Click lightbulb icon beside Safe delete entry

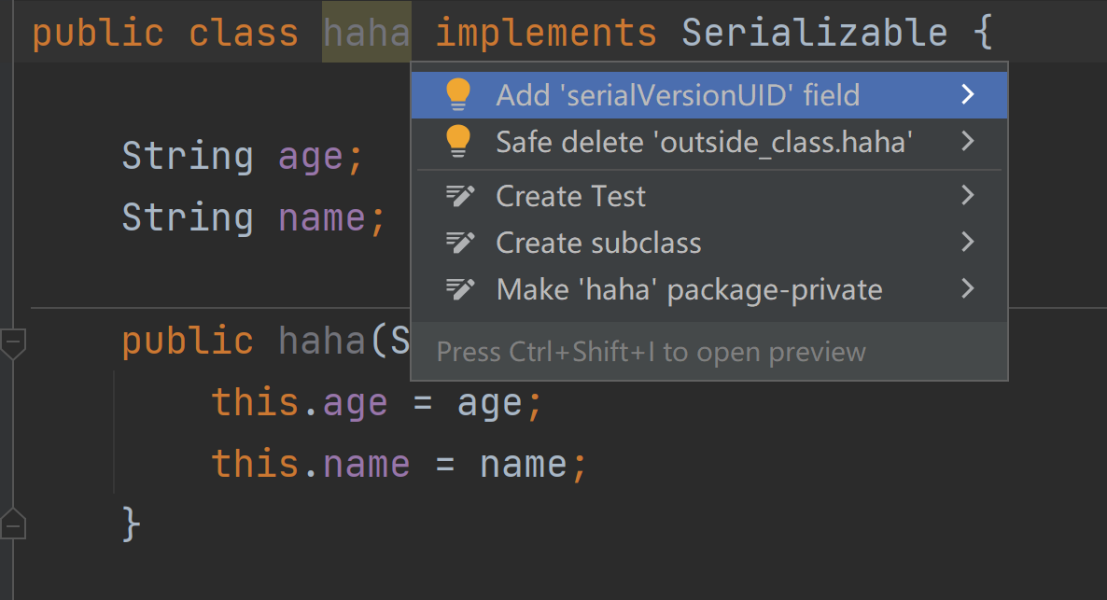pyautogui.click(x=458, y=141)
